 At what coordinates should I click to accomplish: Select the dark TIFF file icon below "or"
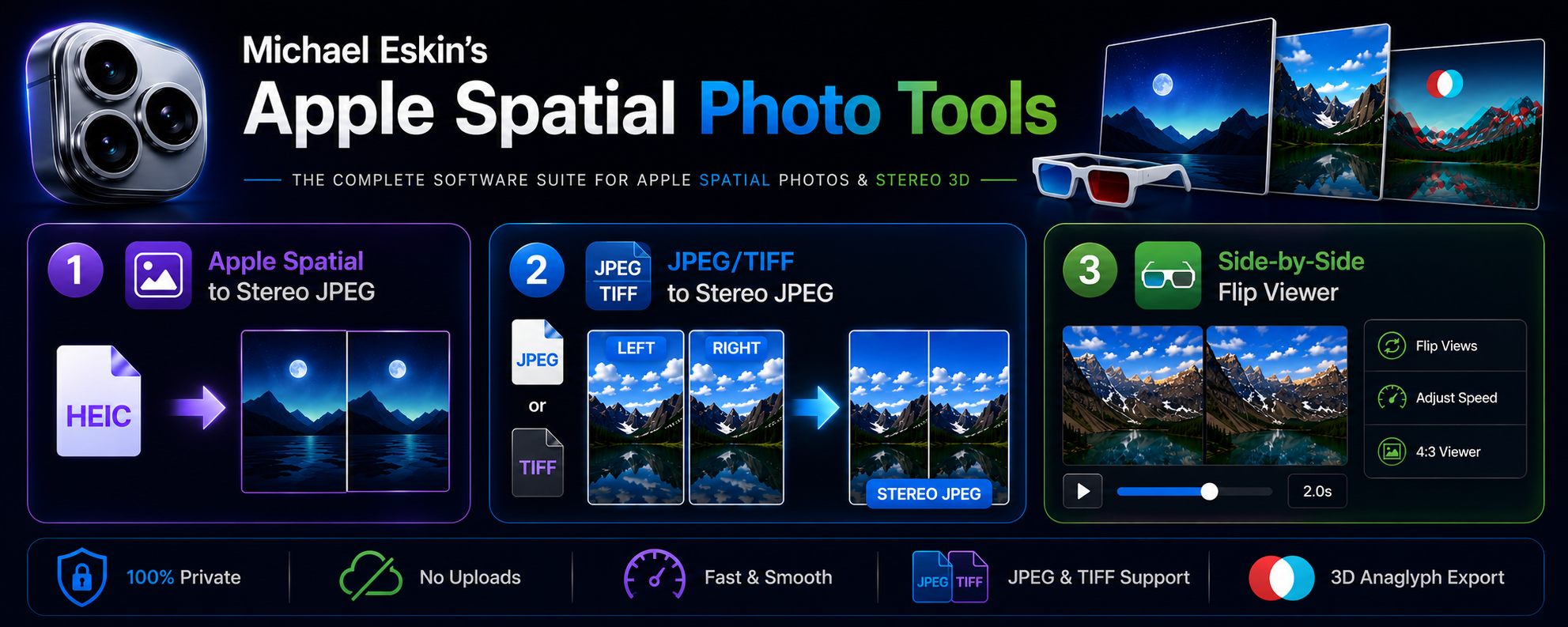point(538,463)
